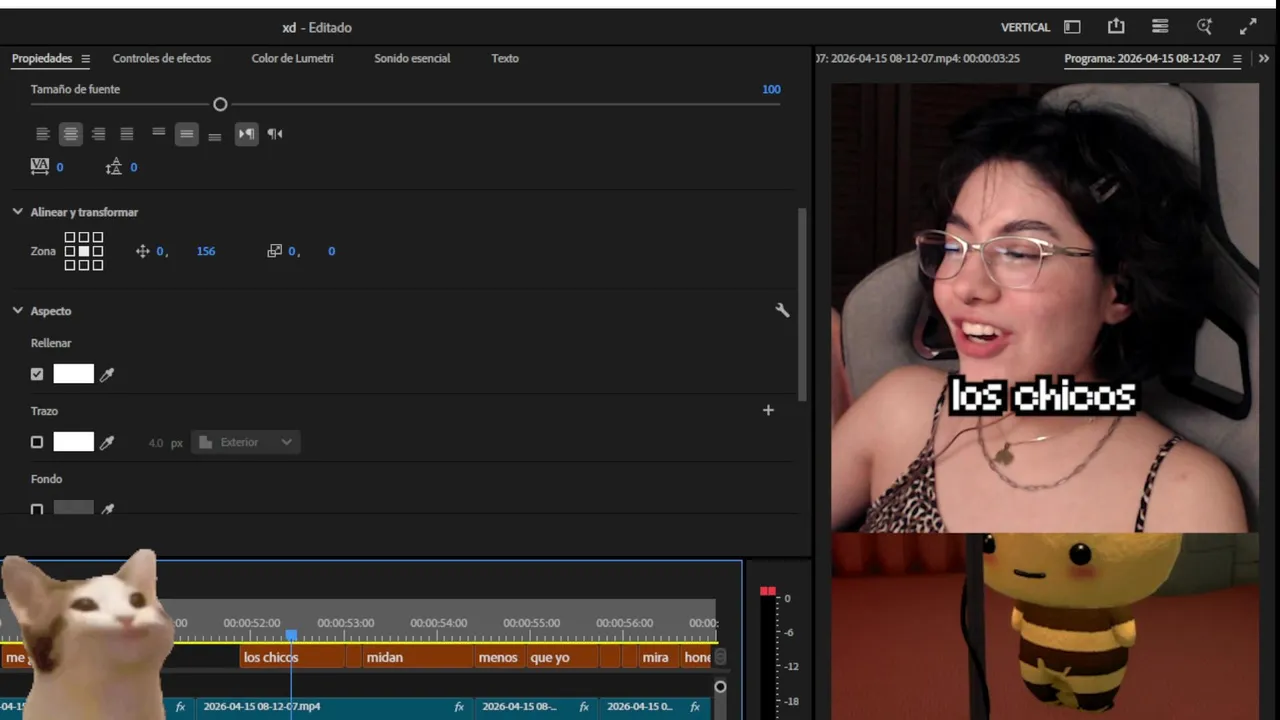Open Sonido esencial tab
Image resolution: width=1280 pixels, height=720 pixels.
(412, 59)
